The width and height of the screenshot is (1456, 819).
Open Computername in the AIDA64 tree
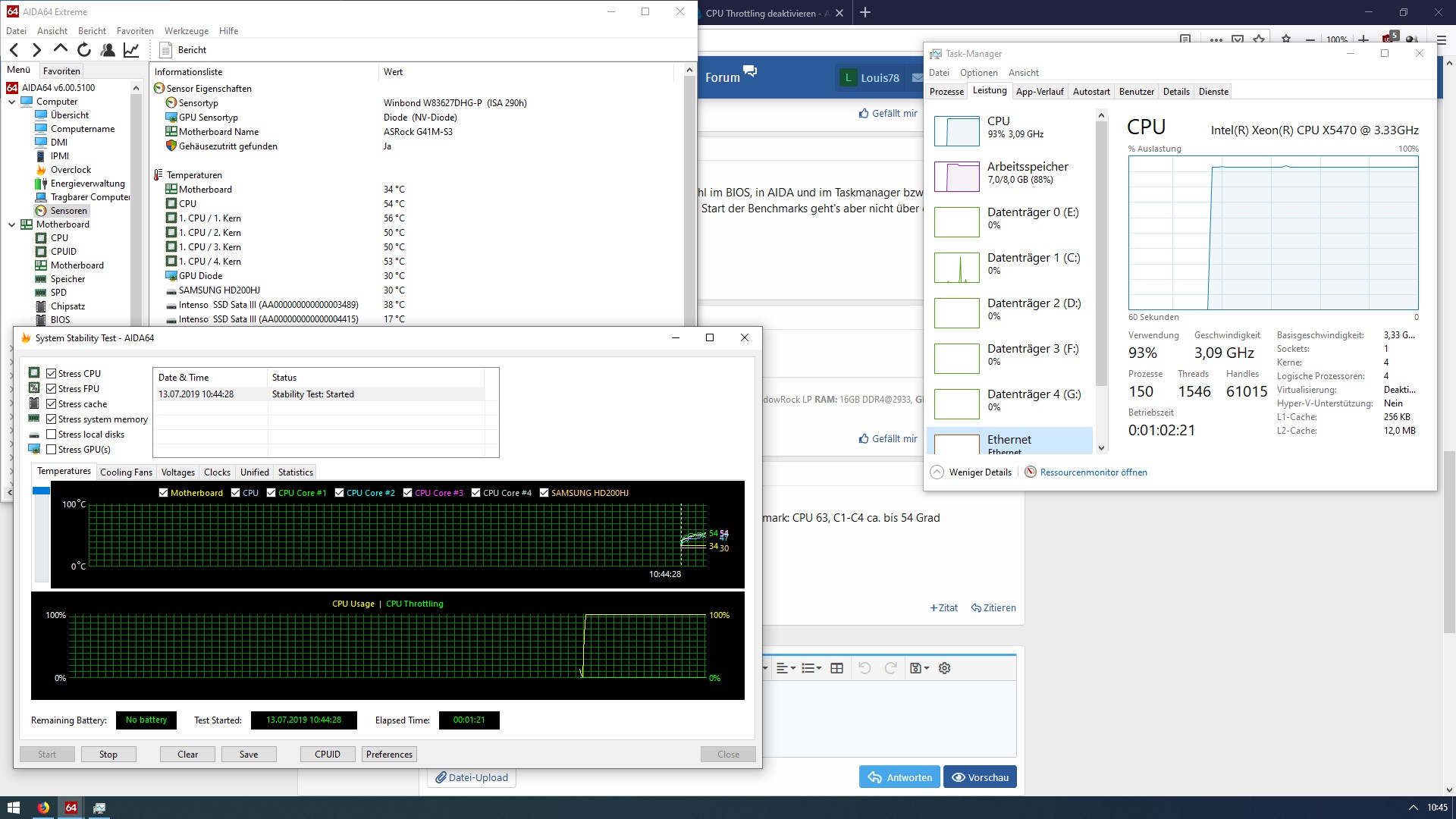pyautogui.click(x=83, y=129)
